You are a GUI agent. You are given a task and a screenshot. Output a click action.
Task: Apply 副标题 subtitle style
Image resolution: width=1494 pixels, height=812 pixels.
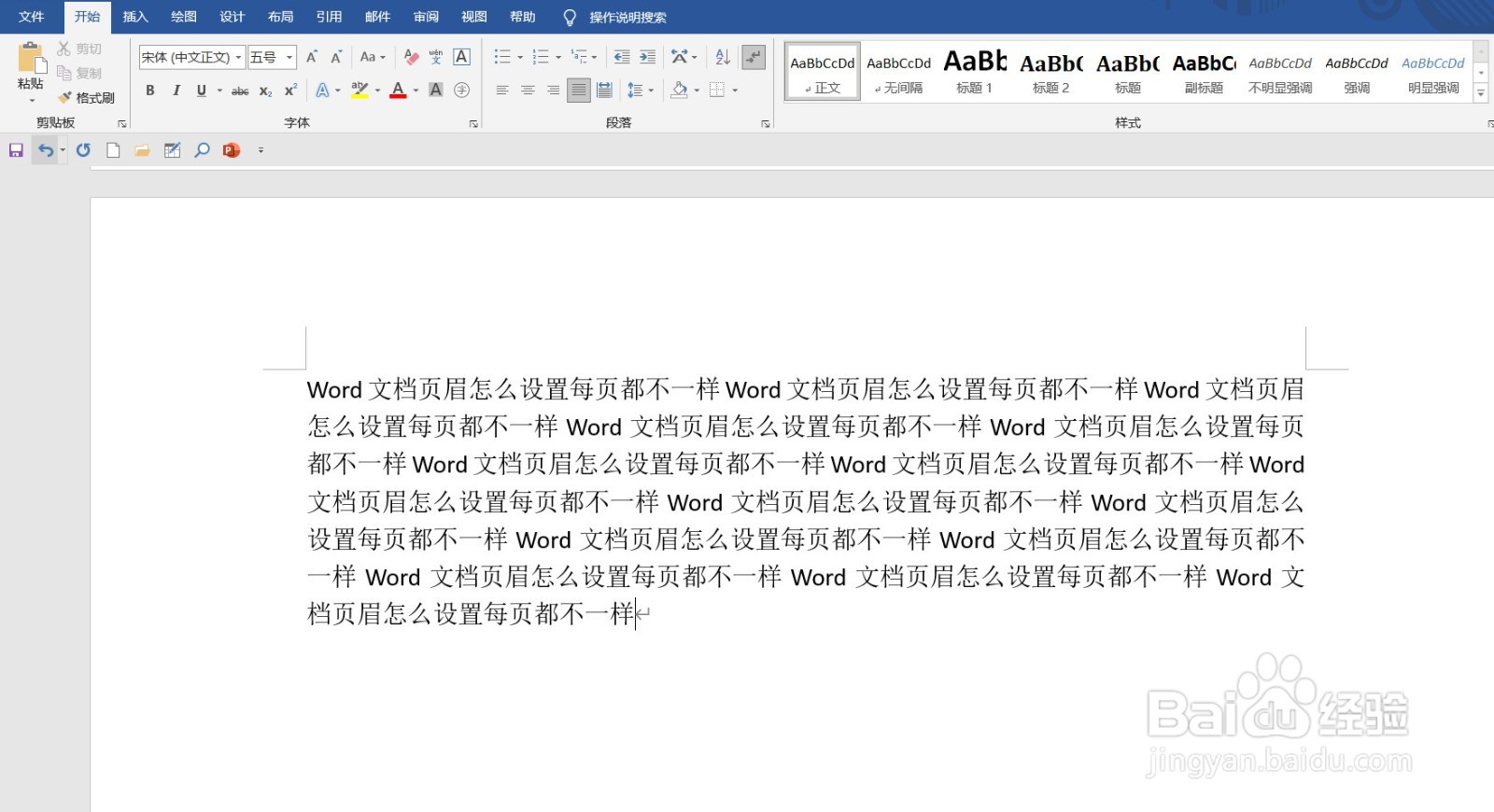click(1205, 72)
